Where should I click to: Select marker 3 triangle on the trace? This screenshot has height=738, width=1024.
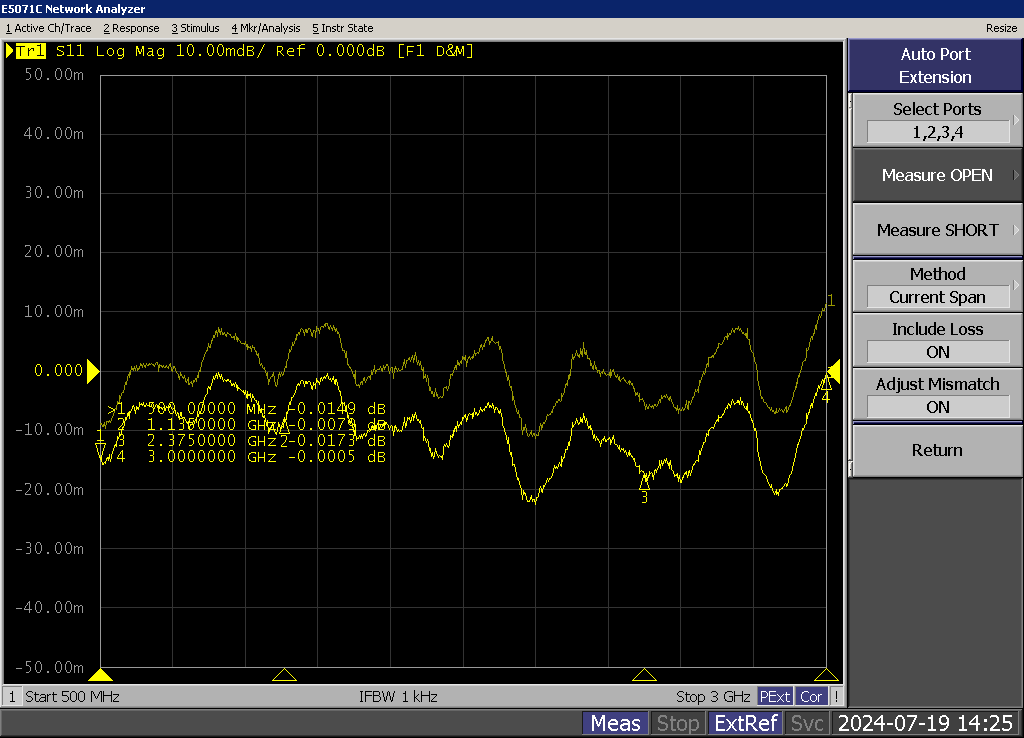(644, 482)
